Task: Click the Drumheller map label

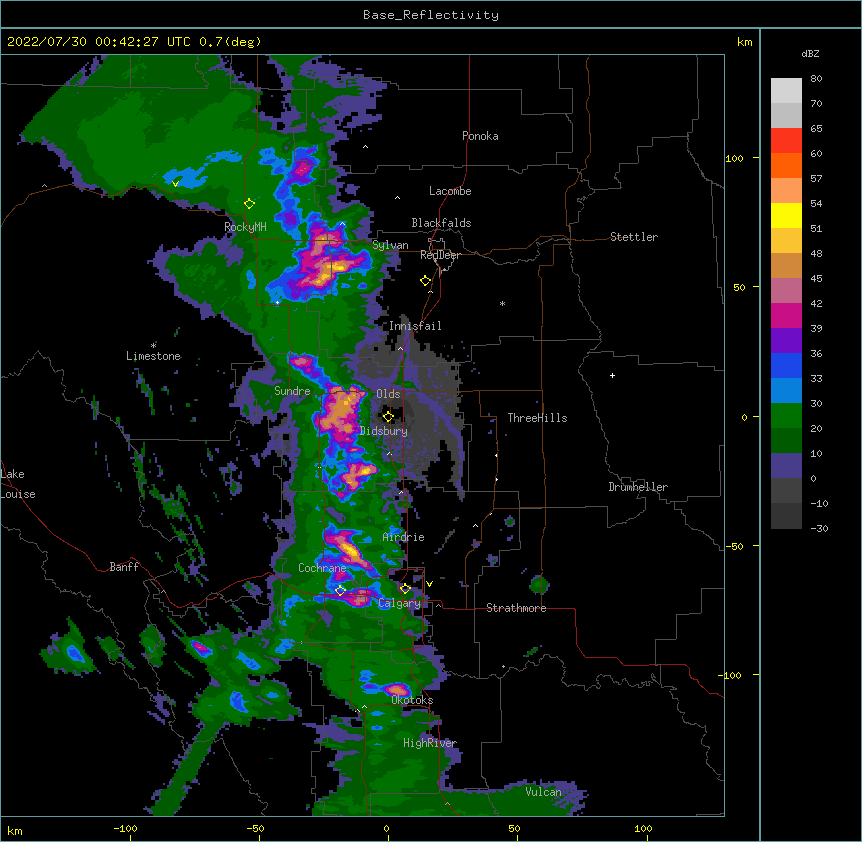Action: [x=638, y=487]
